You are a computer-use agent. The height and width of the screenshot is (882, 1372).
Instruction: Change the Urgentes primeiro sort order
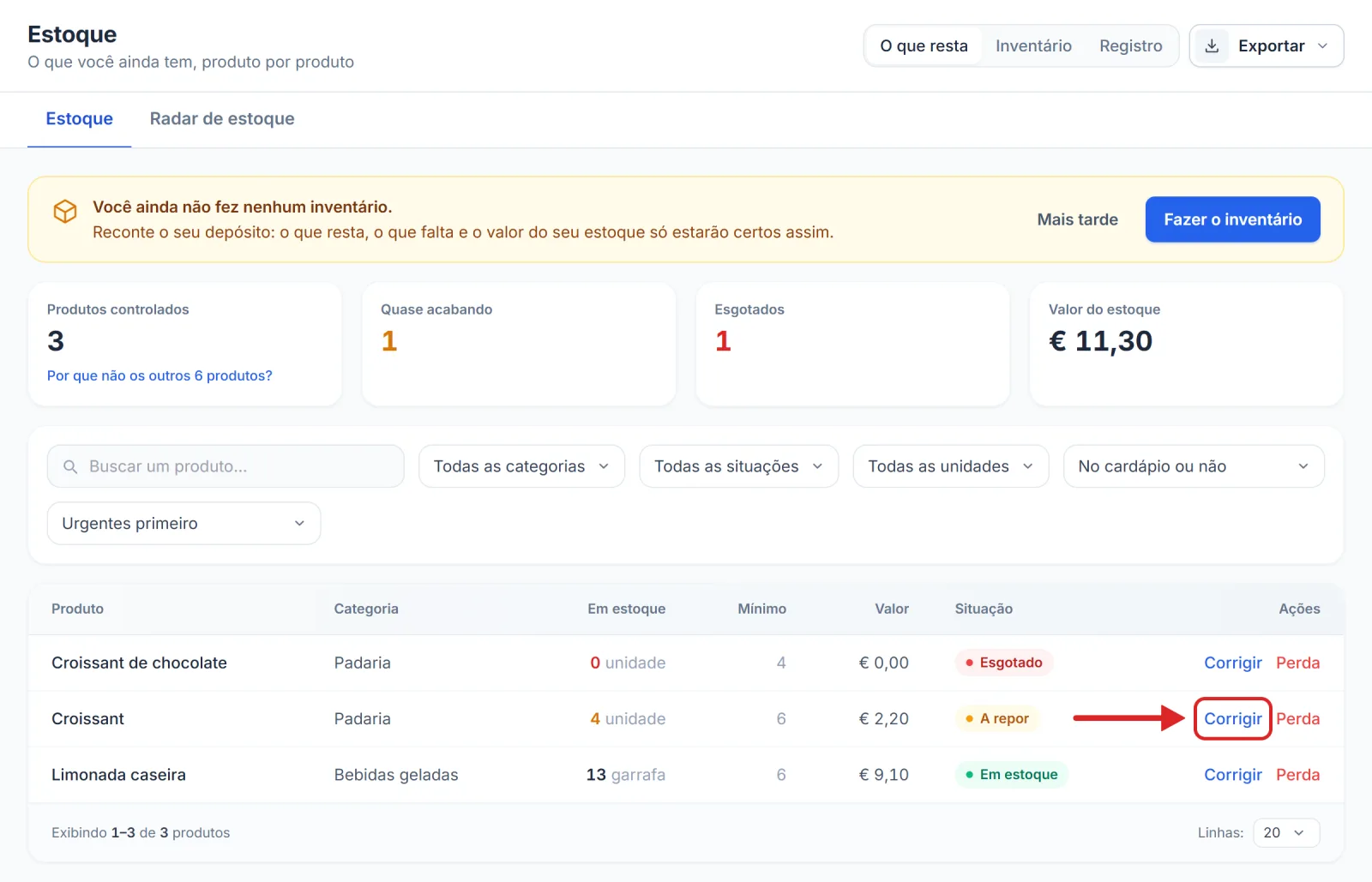[184, 524]
